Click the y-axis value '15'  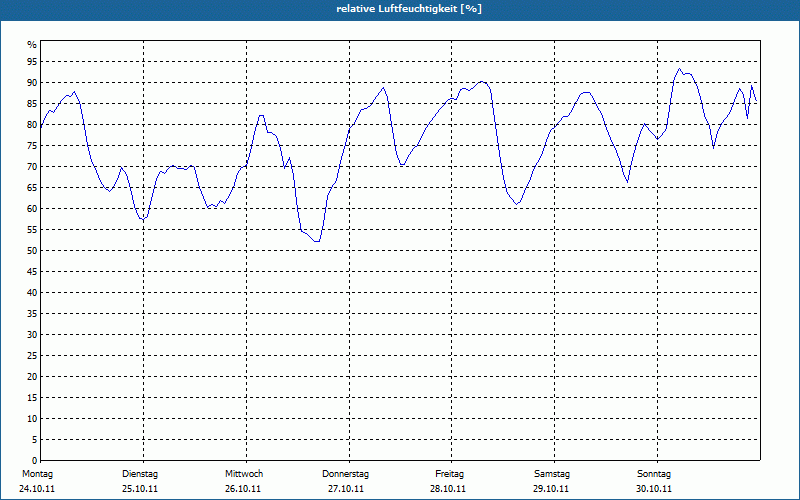(x=32, y=397)
